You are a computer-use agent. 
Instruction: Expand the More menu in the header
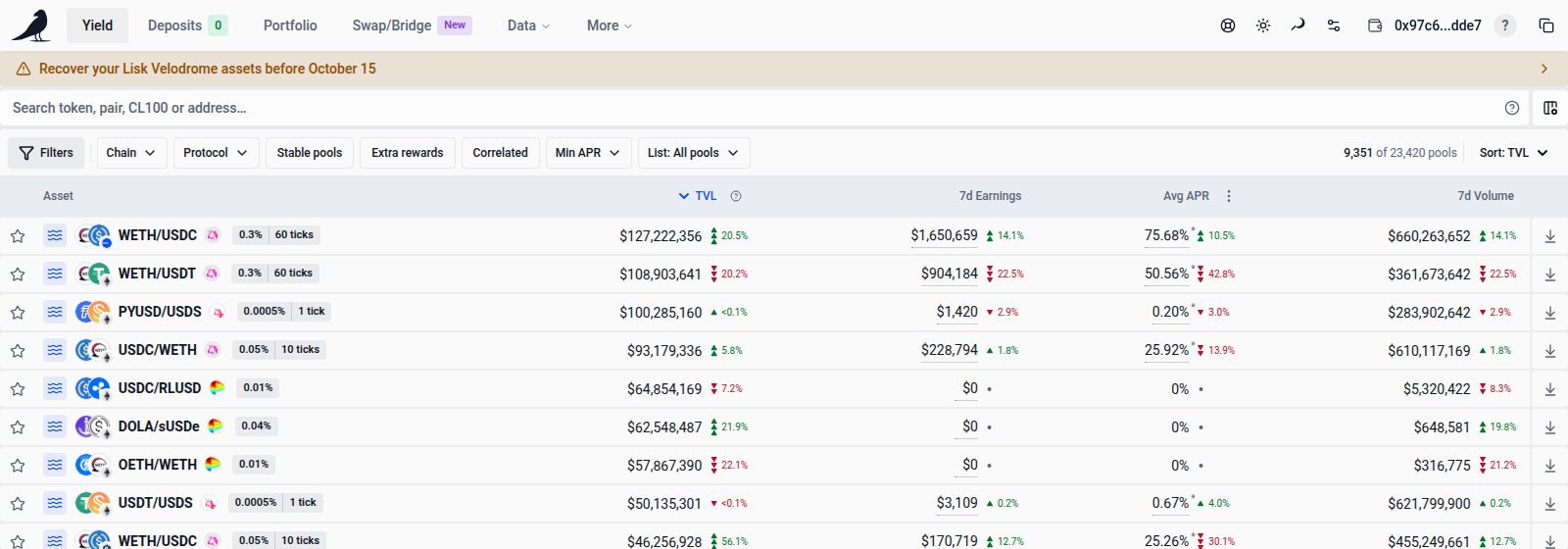[x=610, y=25]
